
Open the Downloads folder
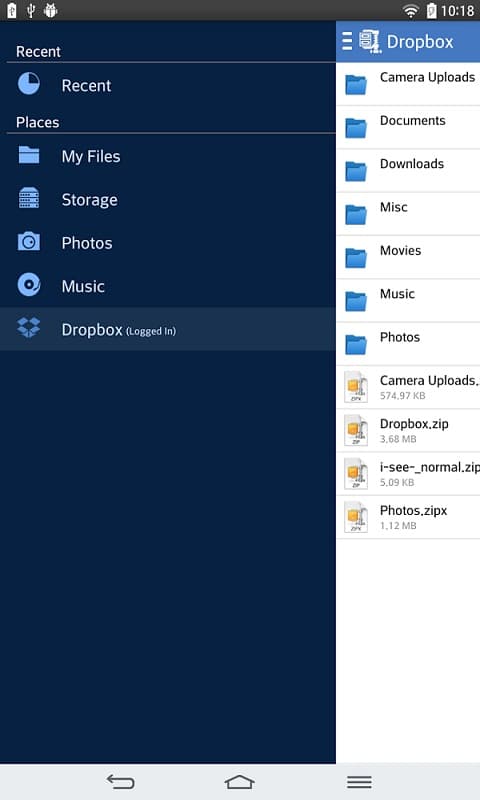pyautogui.click(x=408, y=171)
